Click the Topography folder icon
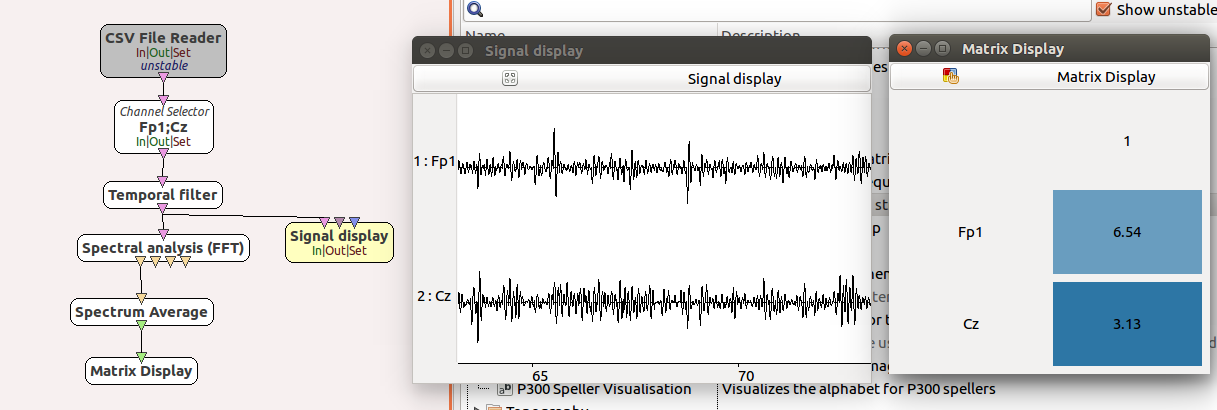Screen dimensions: 1217x410 [494, 407]
